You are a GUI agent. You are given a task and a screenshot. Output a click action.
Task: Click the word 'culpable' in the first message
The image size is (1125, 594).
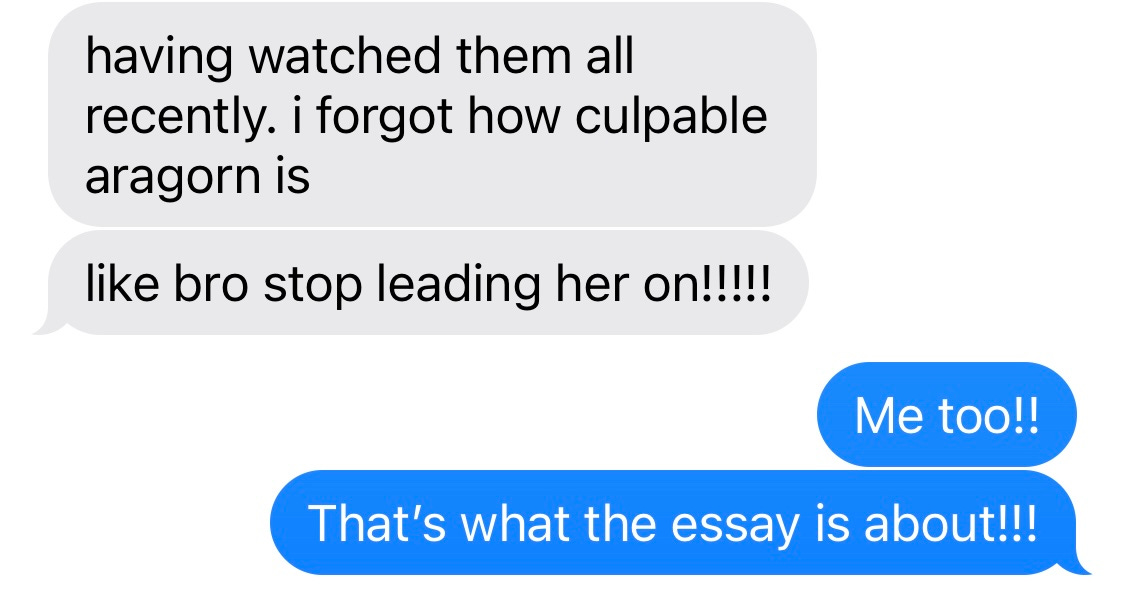click(x=671, y=117)
